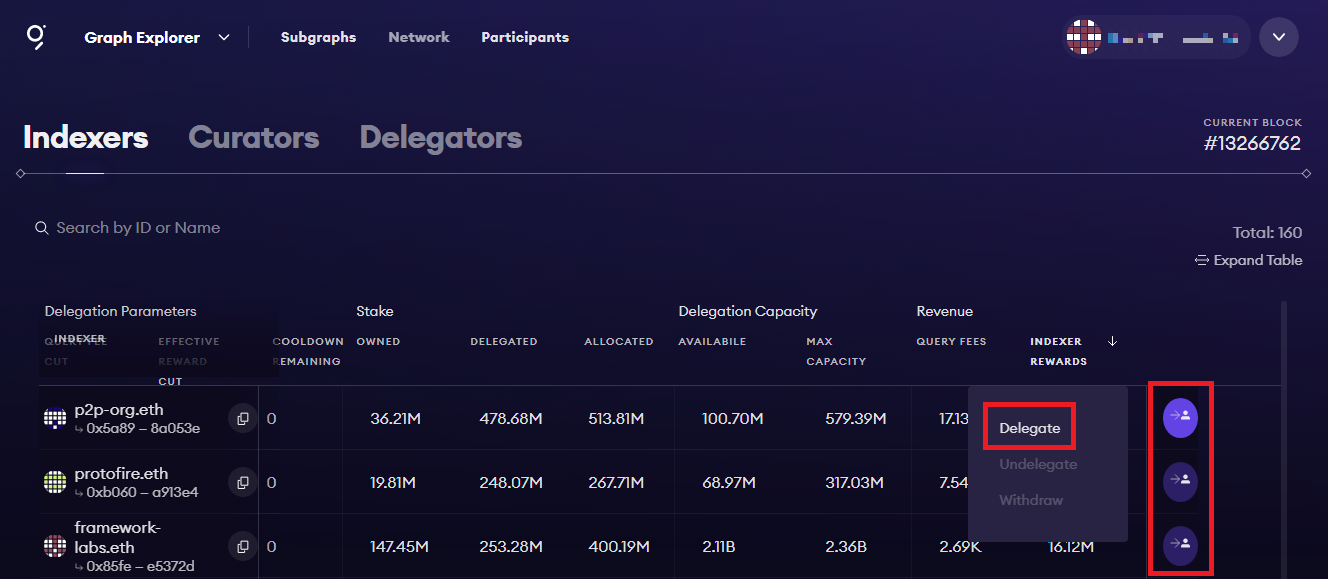Select Delegate from the context menu
The image size is (1328, 579).
pyautogui.click(x=1029, y=428)
